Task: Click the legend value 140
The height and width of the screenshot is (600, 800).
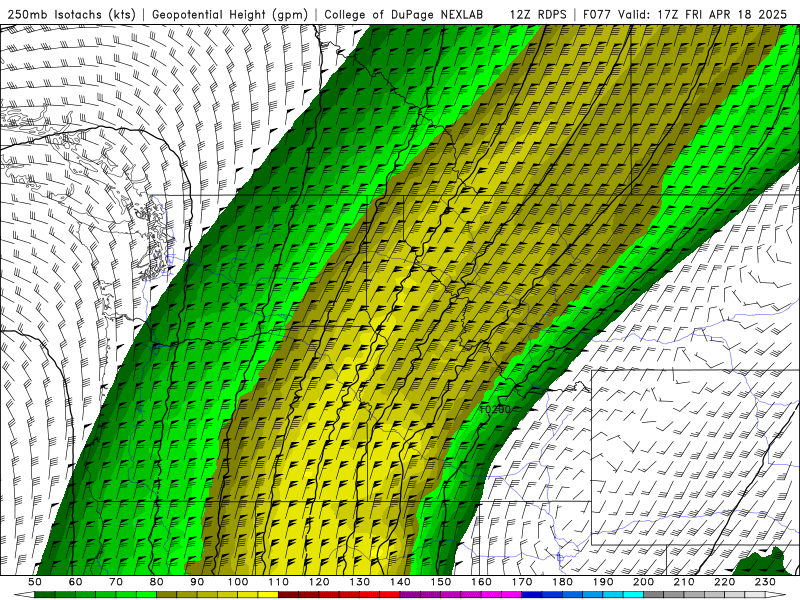Action: point(401,582)
